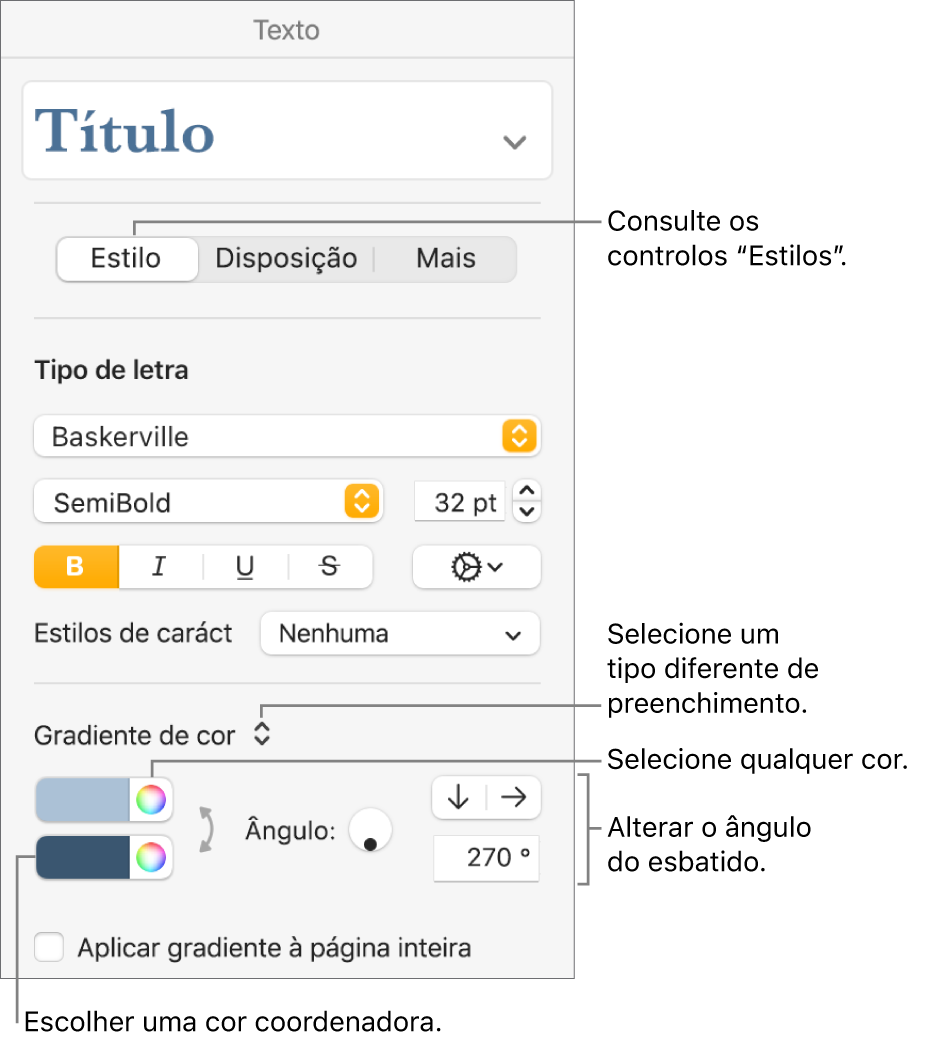This screenshot has width=926, height=1048.
Task: Open the SemiBold typeface popup
Action: click(x=208, y=502)
